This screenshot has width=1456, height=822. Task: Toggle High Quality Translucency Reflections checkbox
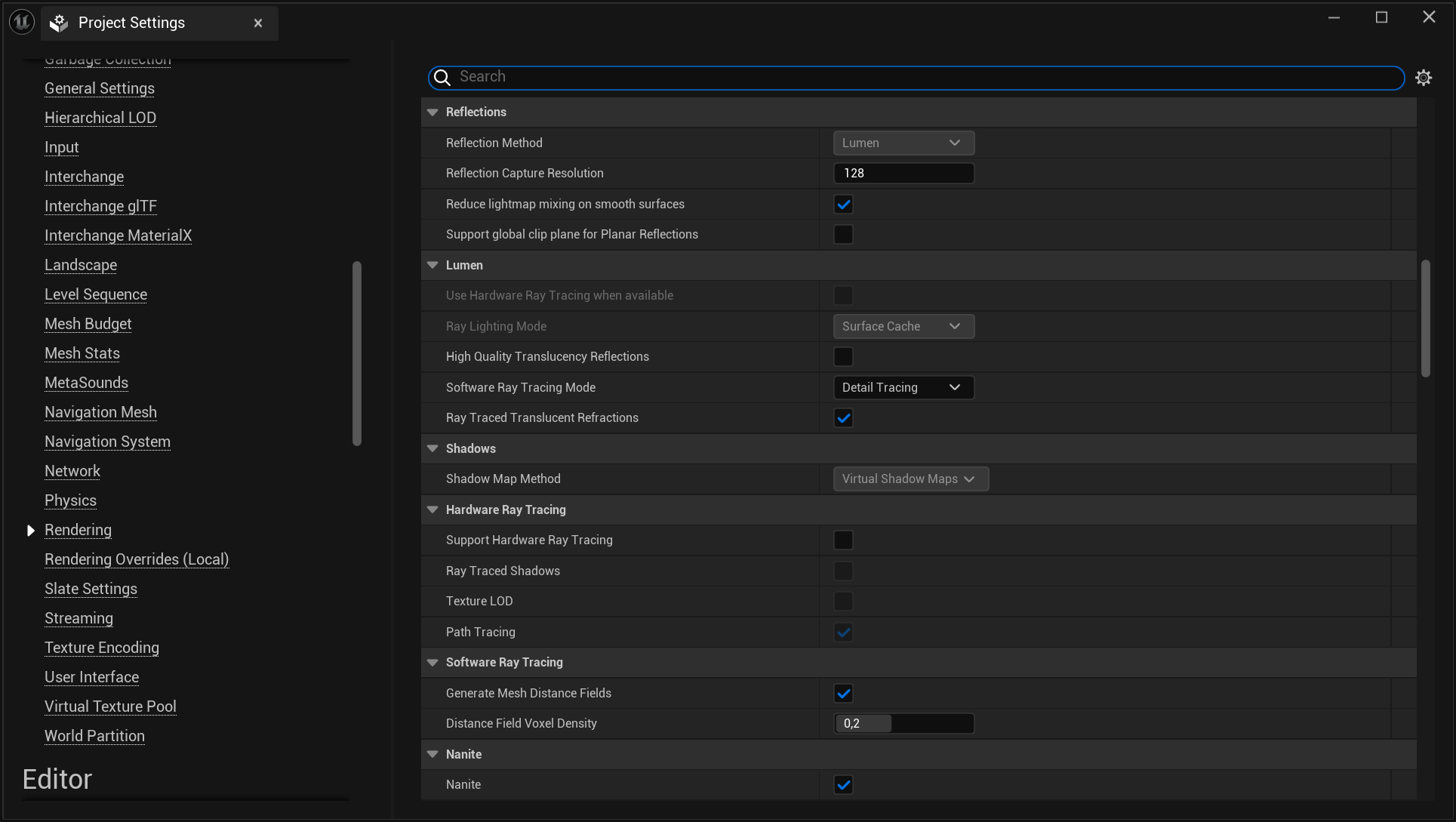tap(843, 357)
